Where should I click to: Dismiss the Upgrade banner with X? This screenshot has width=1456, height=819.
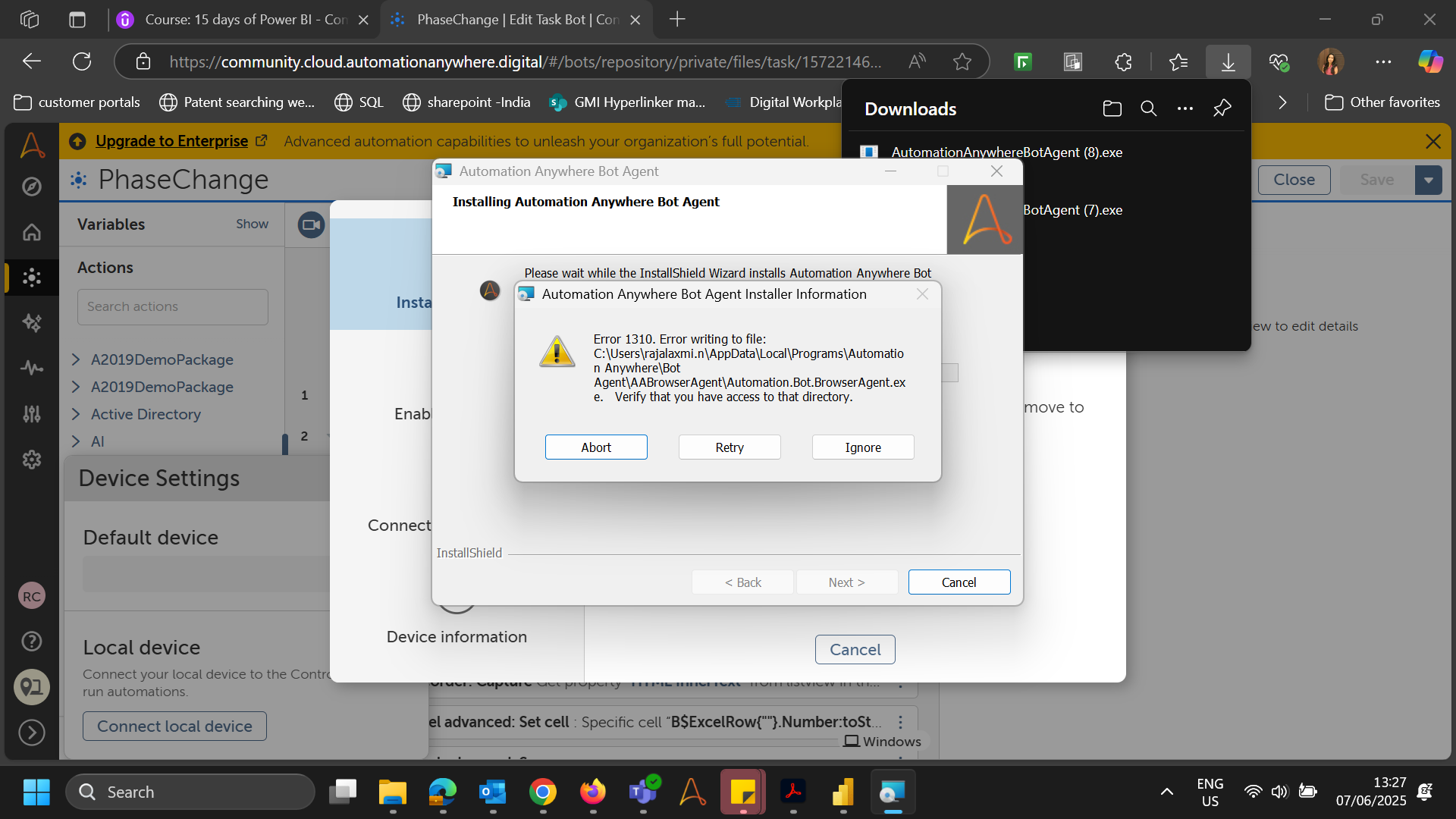[1433, 141]
